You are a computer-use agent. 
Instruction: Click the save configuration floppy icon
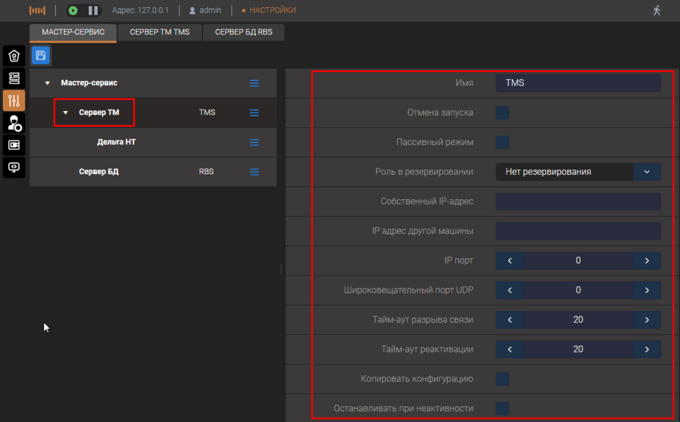point(40,56)
